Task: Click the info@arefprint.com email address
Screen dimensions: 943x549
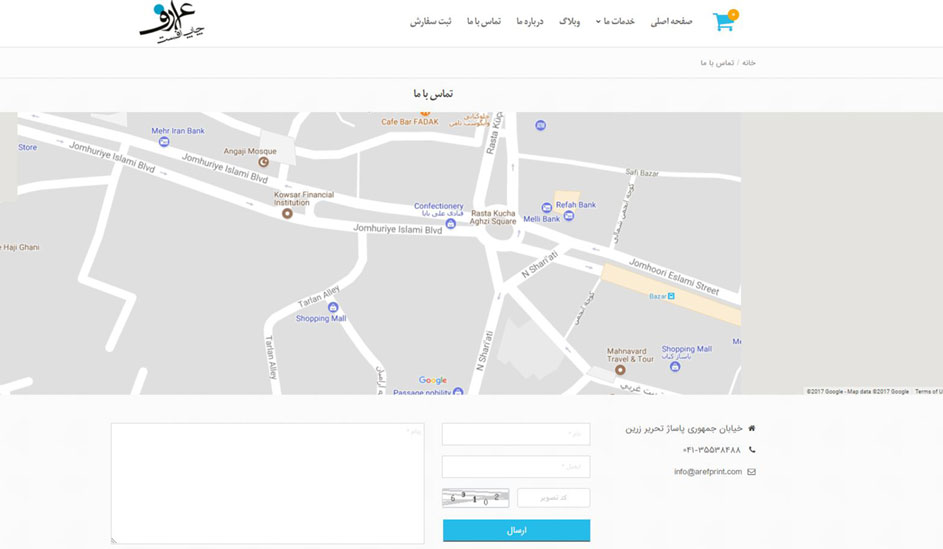Action: (x=708, y=472)
